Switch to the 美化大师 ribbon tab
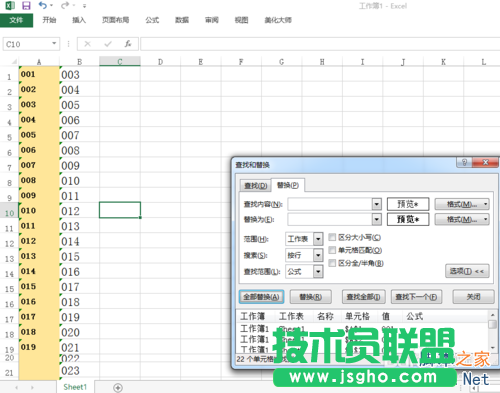The image size is (500, 393). click(278, 20)
